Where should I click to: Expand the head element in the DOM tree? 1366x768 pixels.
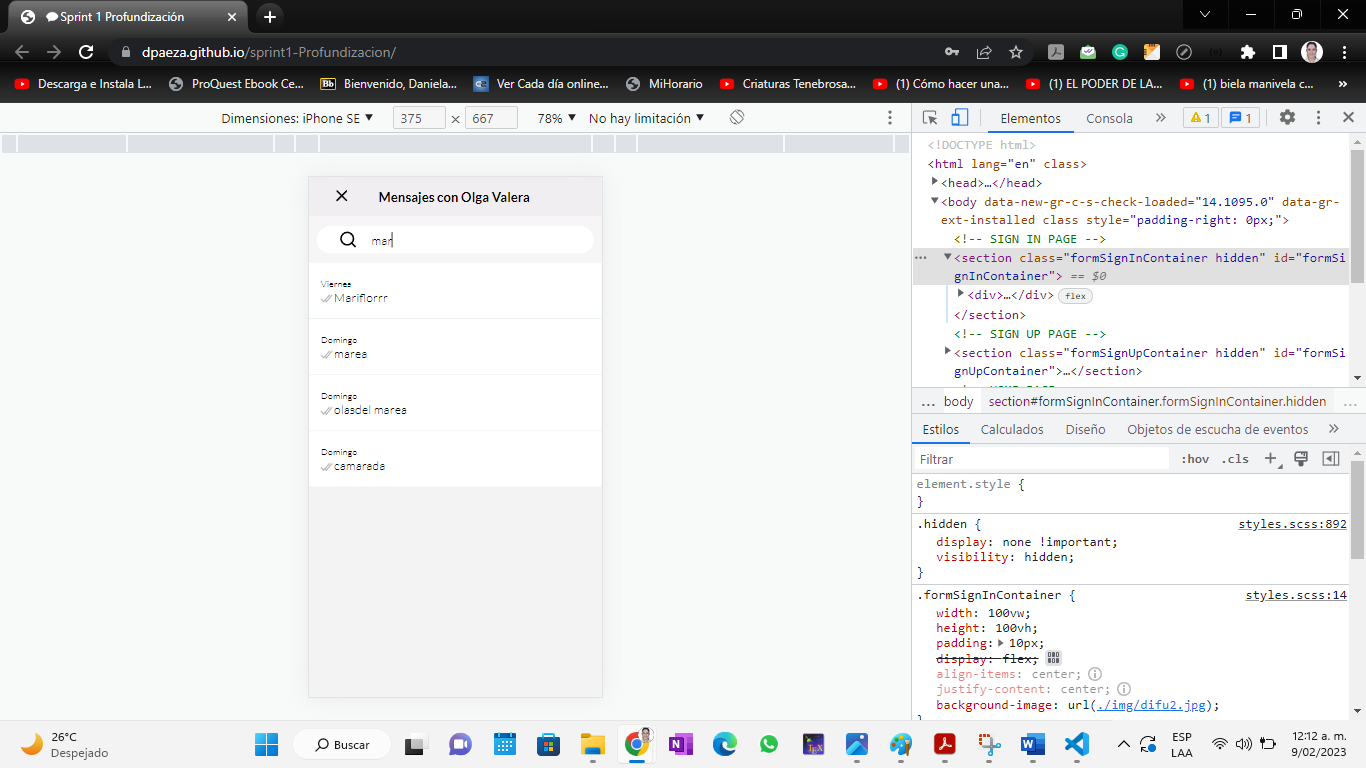click(x=935, y=182)
